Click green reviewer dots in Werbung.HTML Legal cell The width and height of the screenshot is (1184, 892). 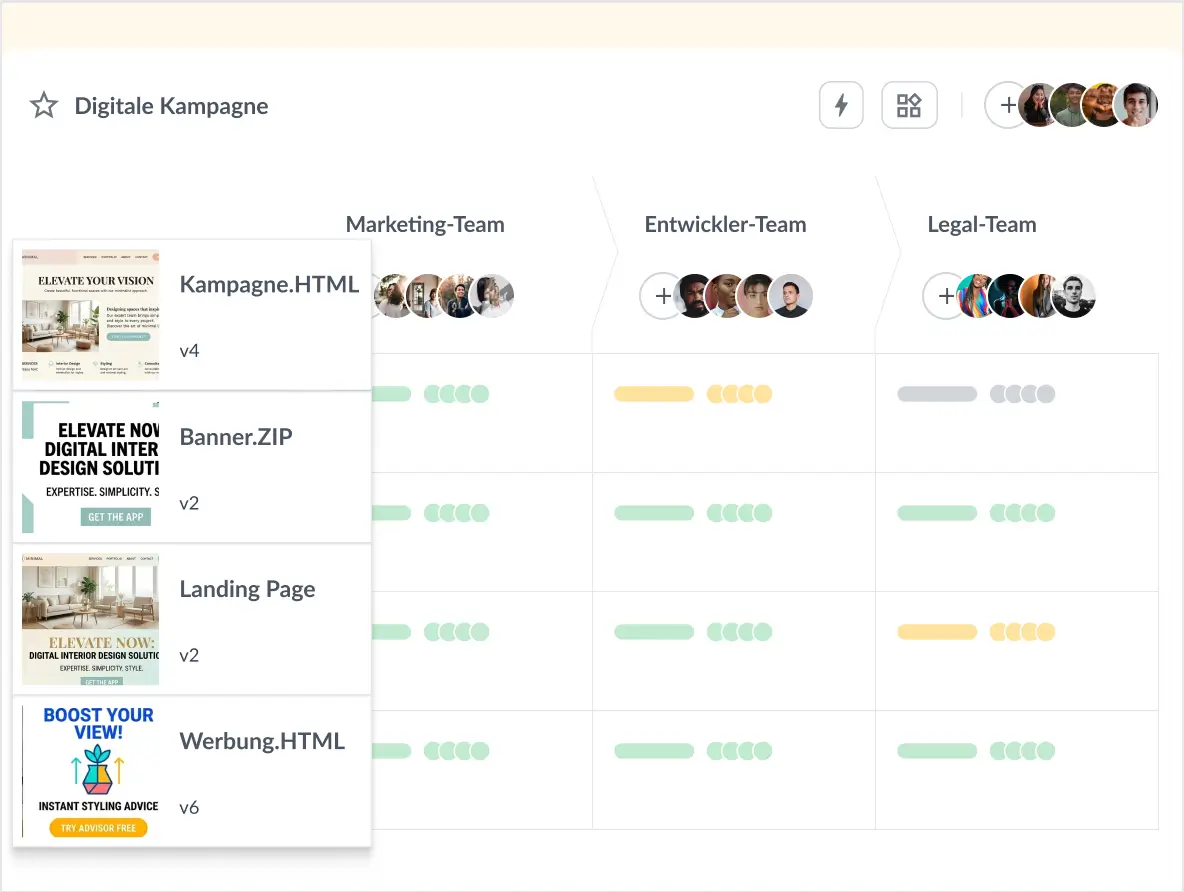[x=1022, y=751]
